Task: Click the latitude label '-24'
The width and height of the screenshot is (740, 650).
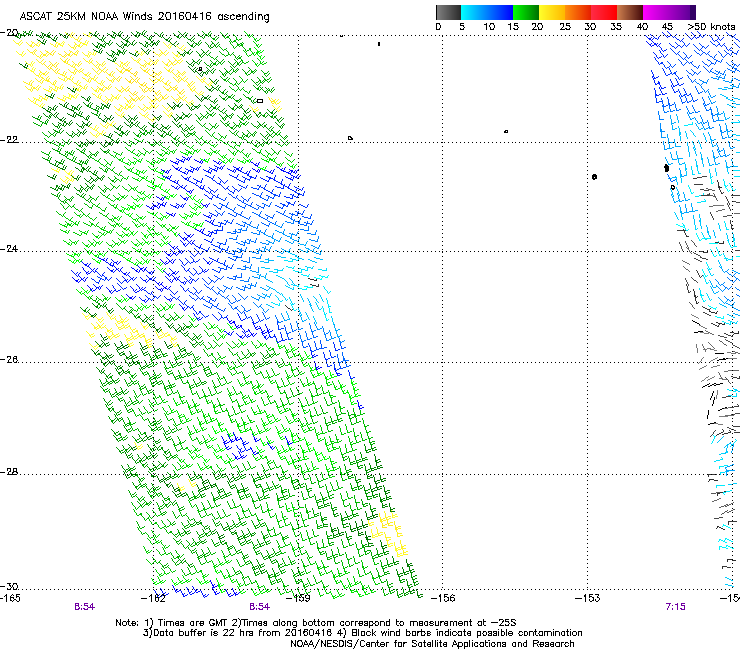Action: click(9, 249)
